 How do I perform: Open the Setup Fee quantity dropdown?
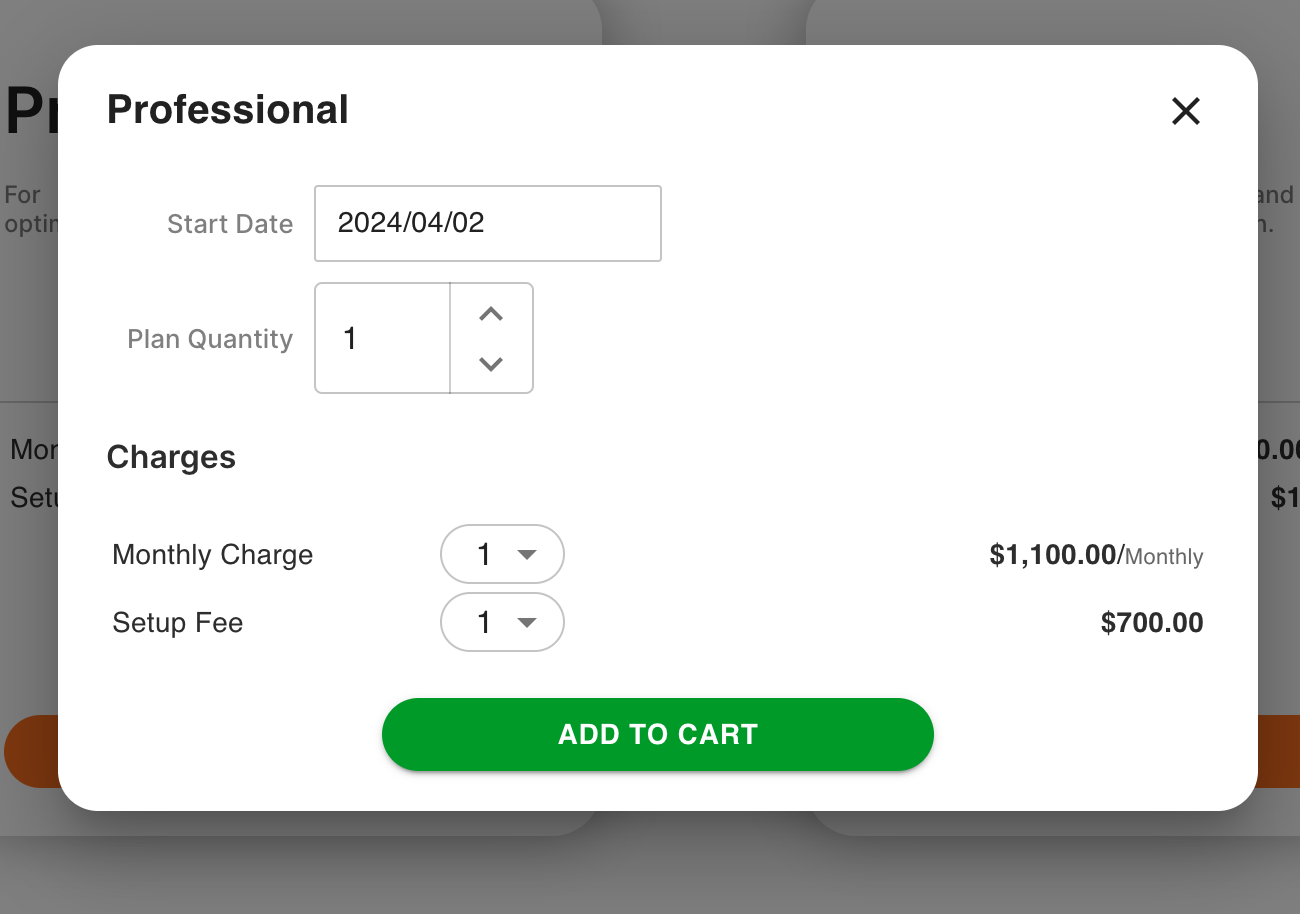click(x=502, y=622)
